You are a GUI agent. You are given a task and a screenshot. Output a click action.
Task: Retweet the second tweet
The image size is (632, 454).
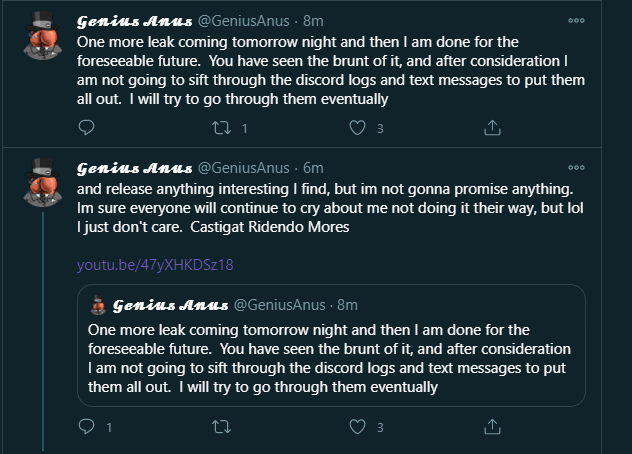point(222,427)
